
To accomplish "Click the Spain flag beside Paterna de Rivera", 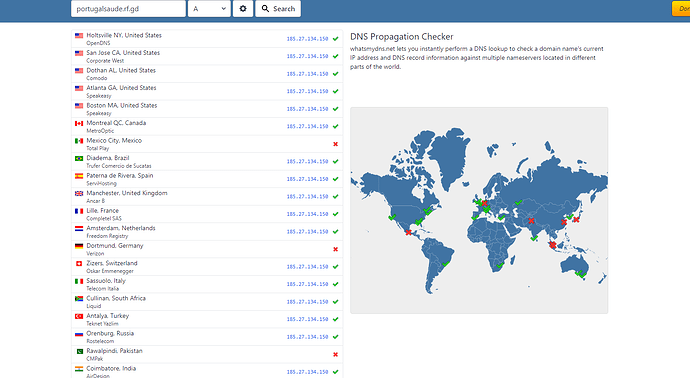I will (79, 176).
